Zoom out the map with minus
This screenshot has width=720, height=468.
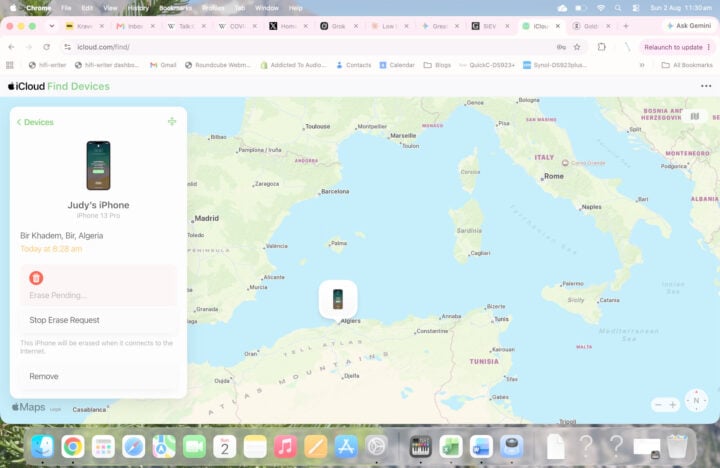tap(658, 405)
